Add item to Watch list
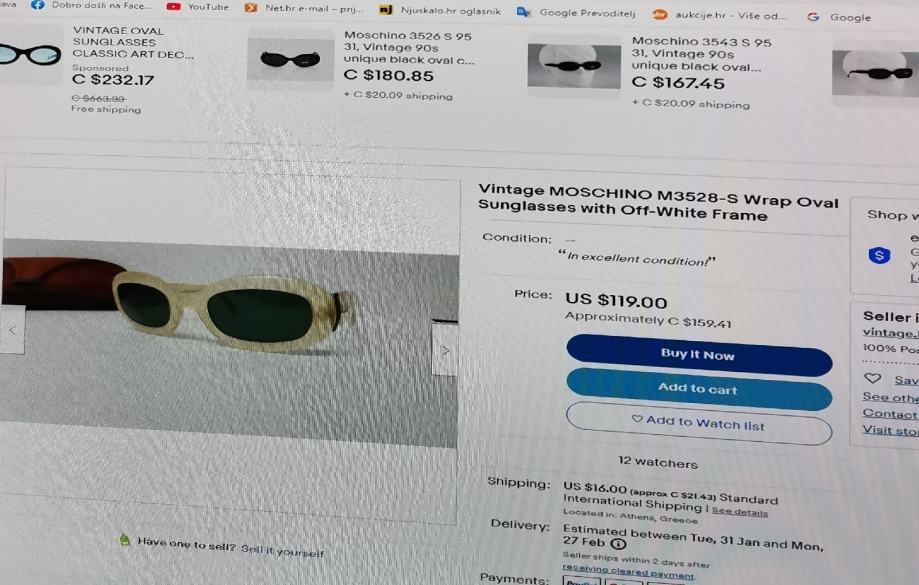 (x=699, y=423)
